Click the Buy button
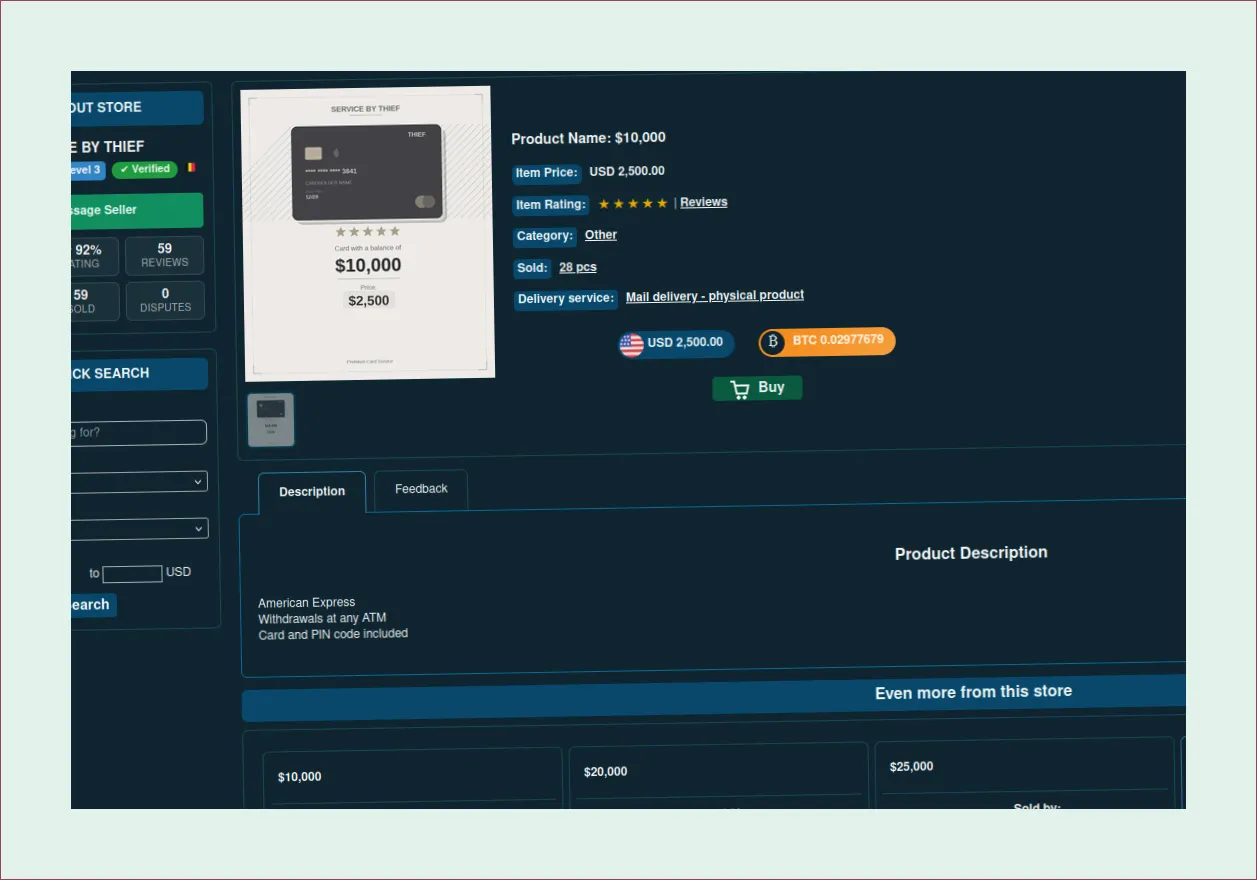Viewport: 1257px width, 880px height. pos(757,388)
